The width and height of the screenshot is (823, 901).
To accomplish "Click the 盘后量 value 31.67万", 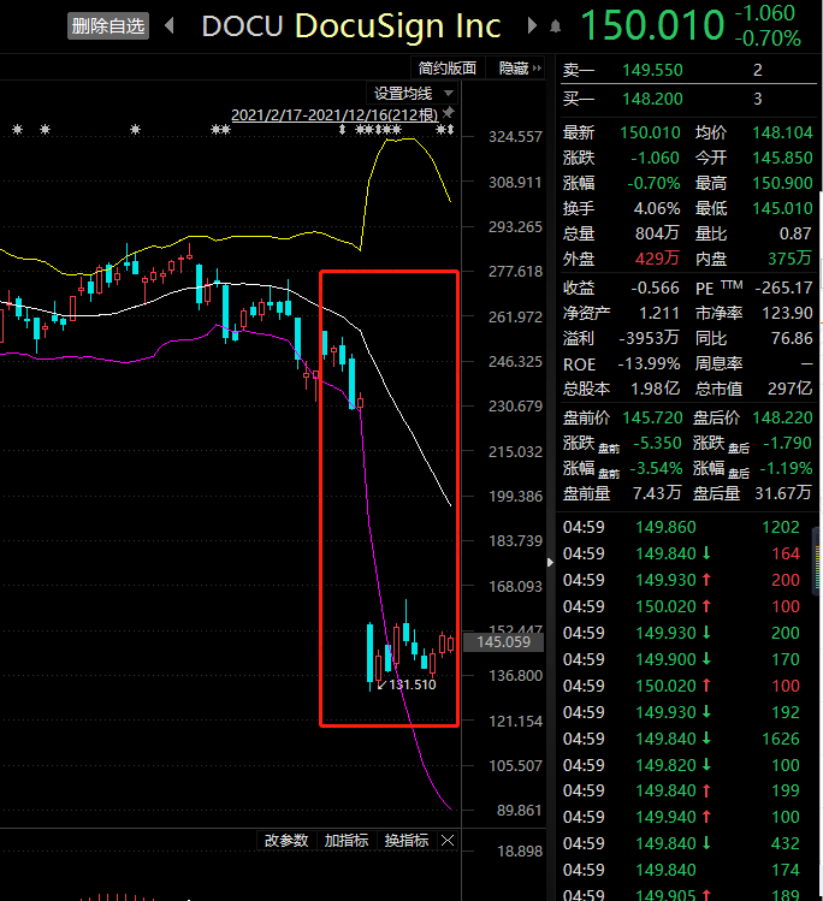I will click(x=783, y=493).
